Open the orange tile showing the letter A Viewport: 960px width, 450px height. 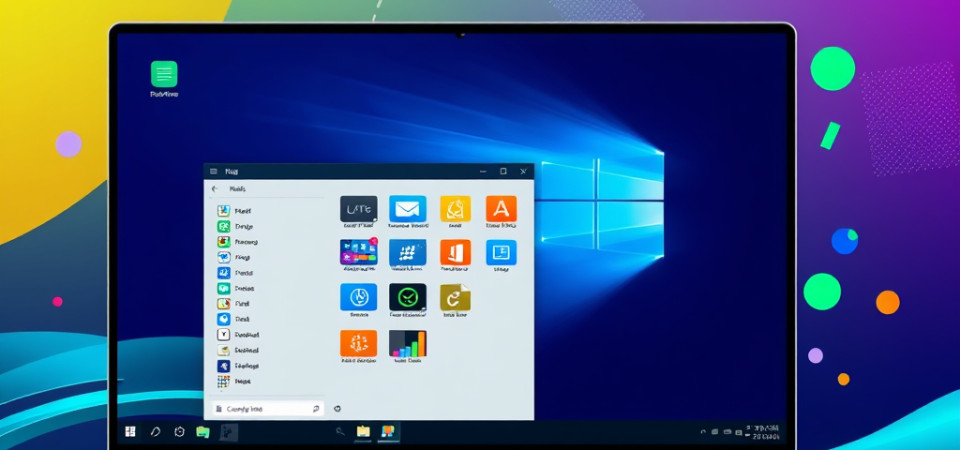coord(501,209)
